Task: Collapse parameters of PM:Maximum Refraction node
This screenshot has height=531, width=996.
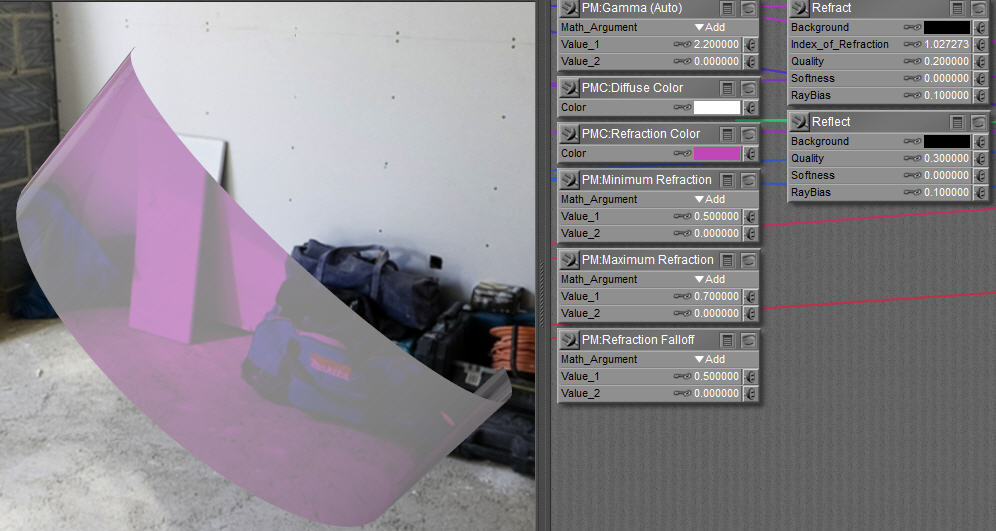Action: (728, 260)
